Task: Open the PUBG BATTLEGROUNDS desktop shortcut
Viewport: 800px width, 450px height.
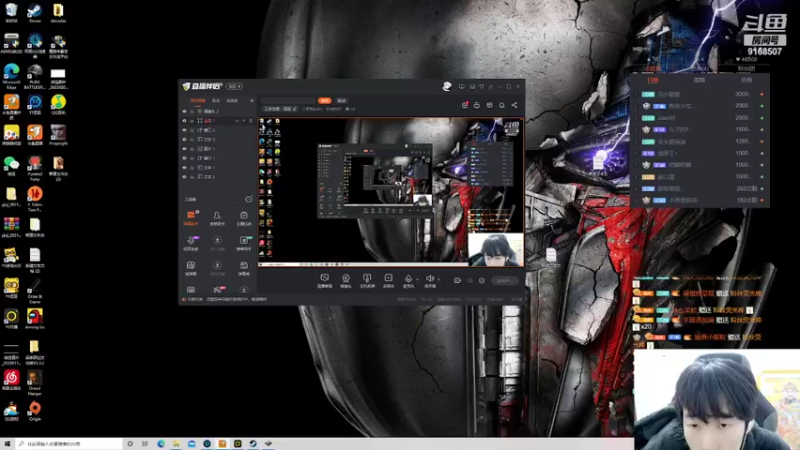Action: click(x=35, y=77)
